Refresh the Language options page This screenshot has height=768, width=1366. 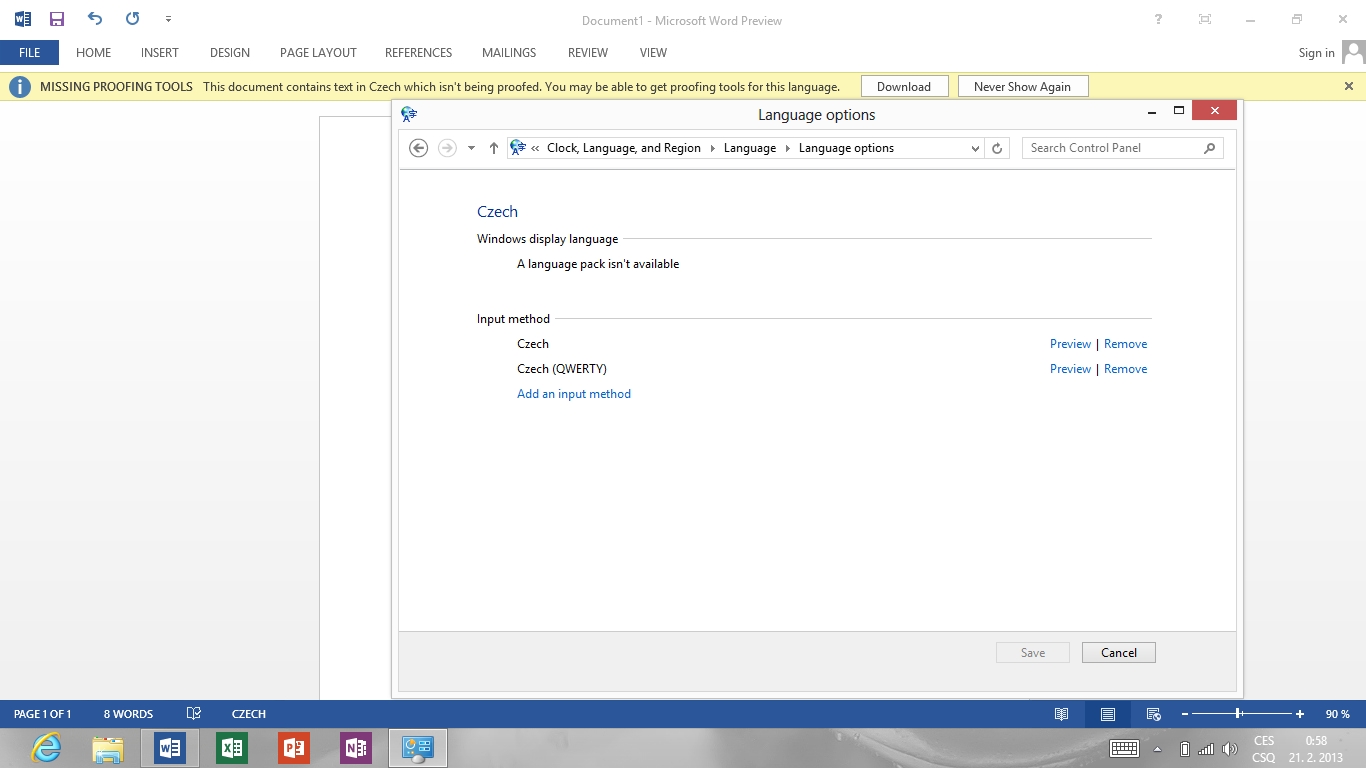996,148
